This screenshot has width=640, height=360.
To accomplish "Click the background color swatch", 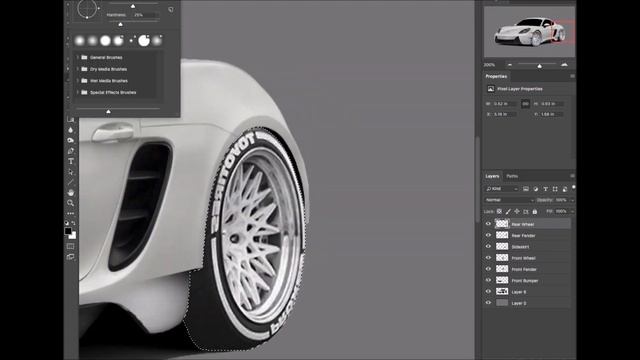I will click(73, 236).
